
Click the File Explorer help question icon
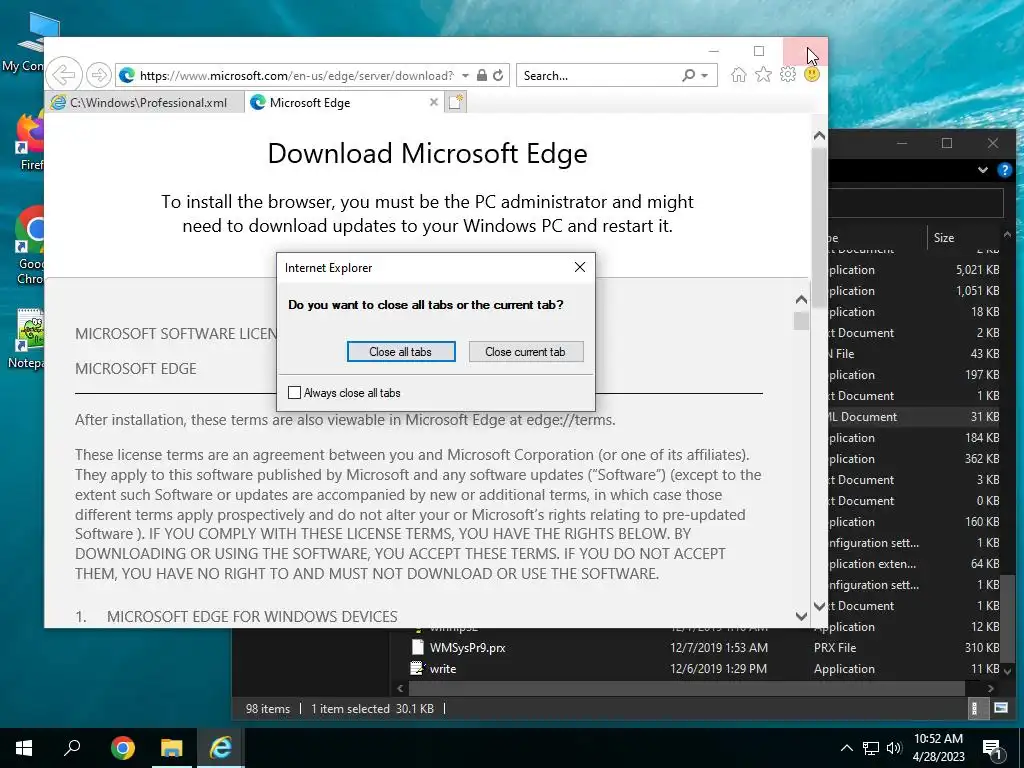(x=1004, y=170)
